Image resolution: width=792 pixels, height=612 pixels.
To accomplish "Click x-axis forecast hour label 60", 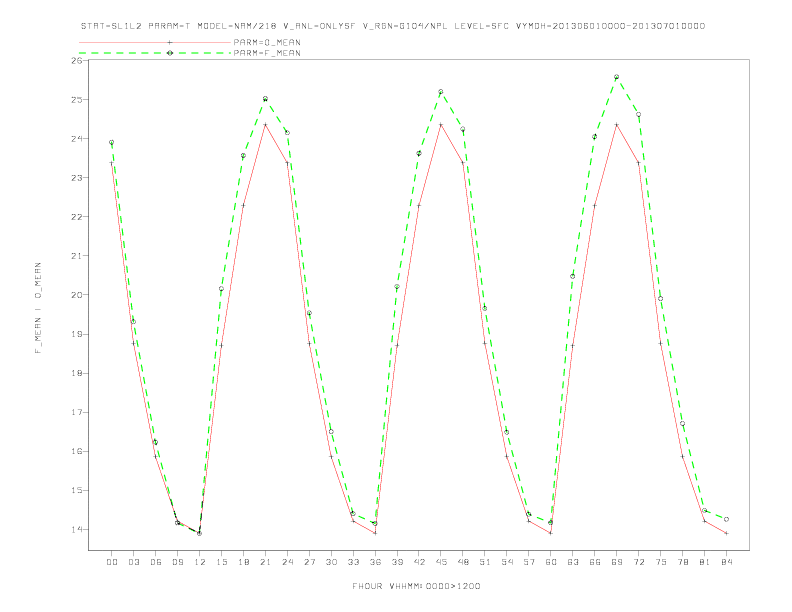I will [x=551, y=562].
